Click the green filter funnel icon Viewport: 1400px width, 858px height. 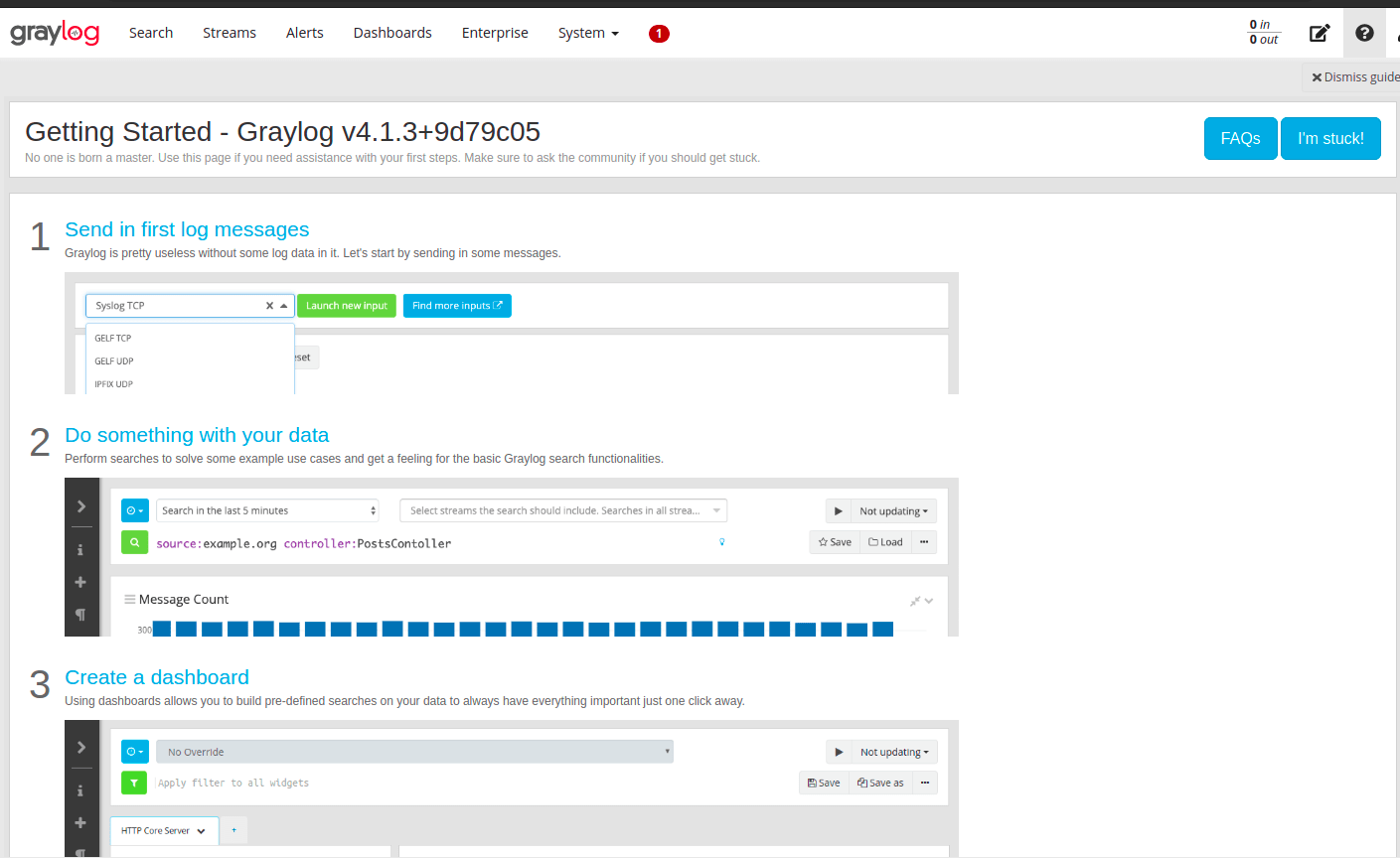tap(134, 783)
